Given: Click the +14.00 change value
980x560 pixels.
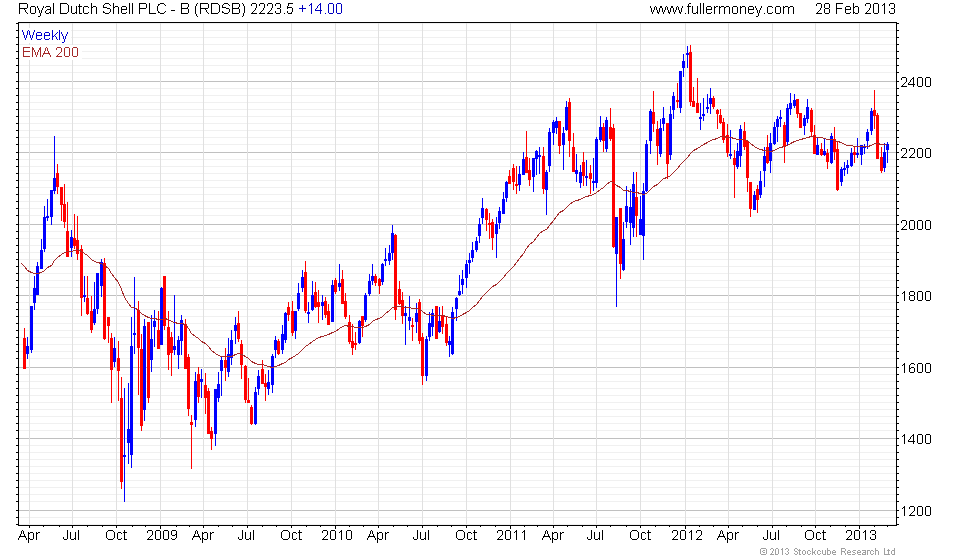Looking at the screenshot, I should (x=320, y=9).
